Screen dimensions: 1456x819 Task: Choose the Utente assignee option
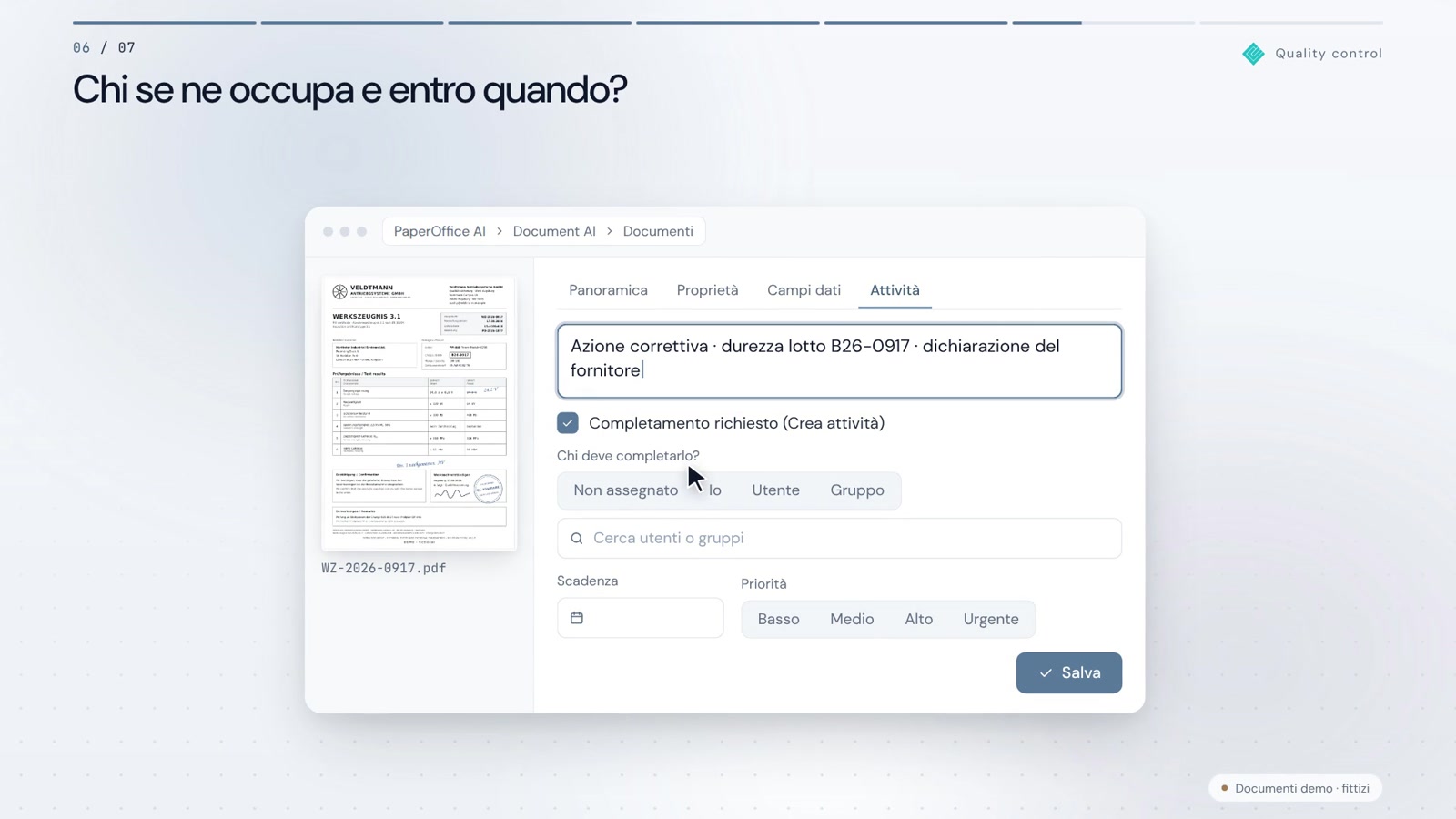click(775, 490)
